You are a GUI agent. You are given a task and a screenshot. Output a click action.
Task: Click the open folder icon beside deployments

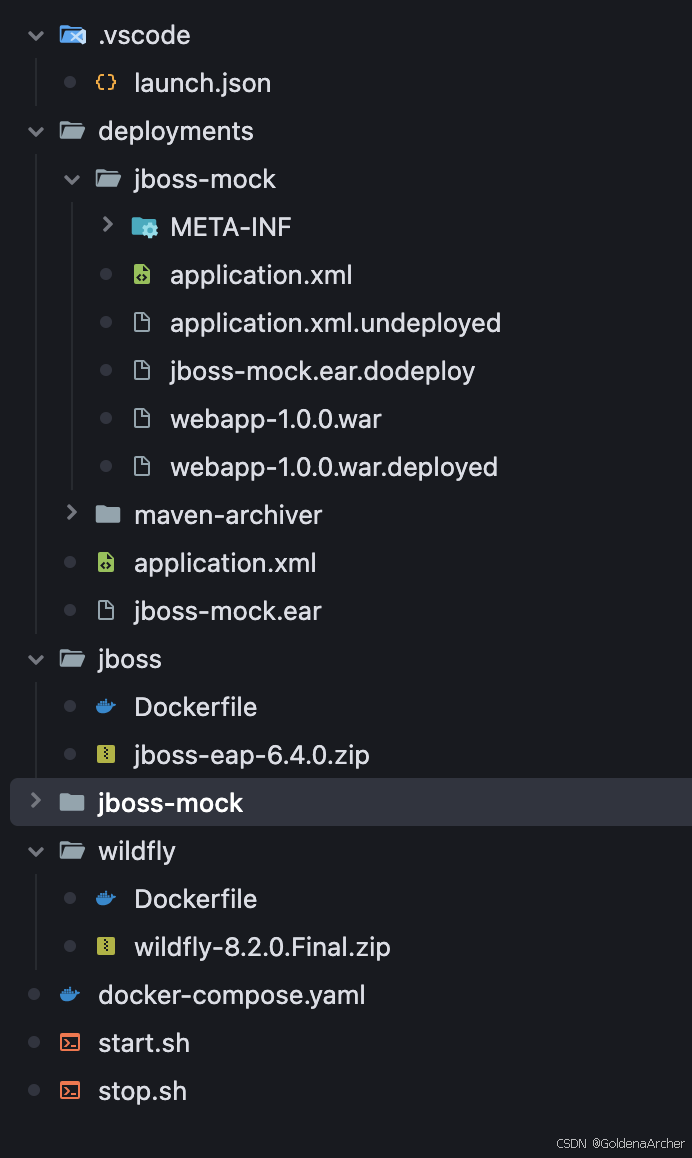pos(72,131)
